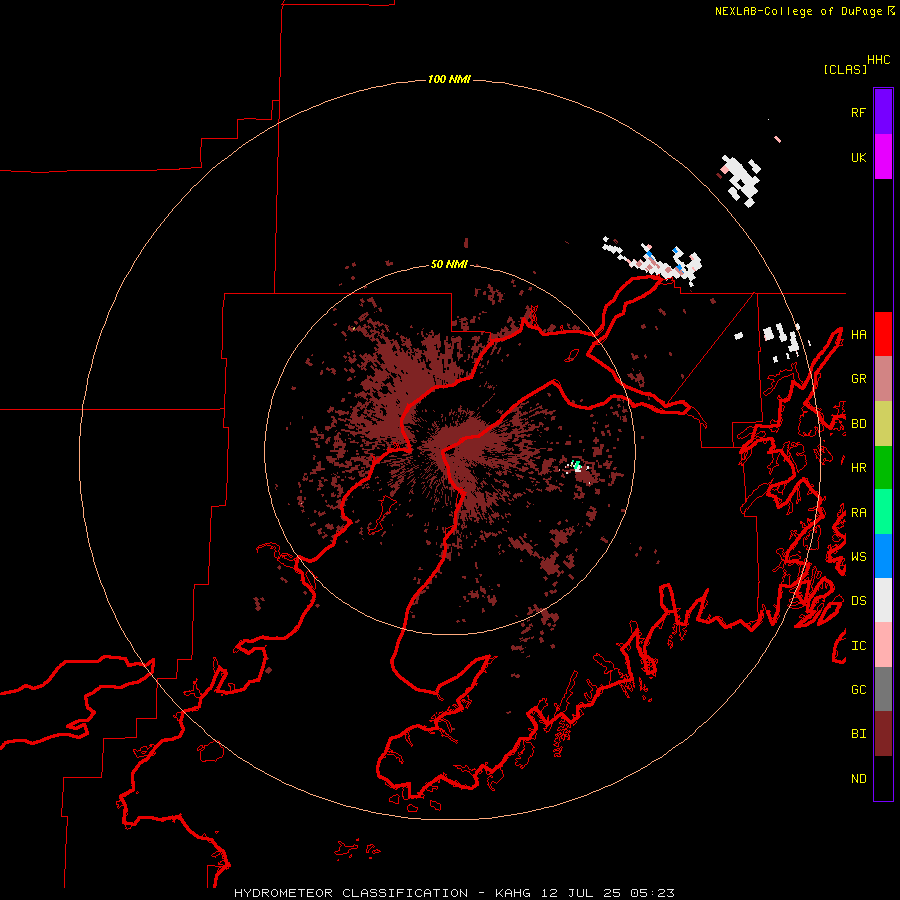Image resolution: width=900 pixels, height=900 pixels.
Task: Click the GC gray legend swatch
Action: (x=883, y=689)
